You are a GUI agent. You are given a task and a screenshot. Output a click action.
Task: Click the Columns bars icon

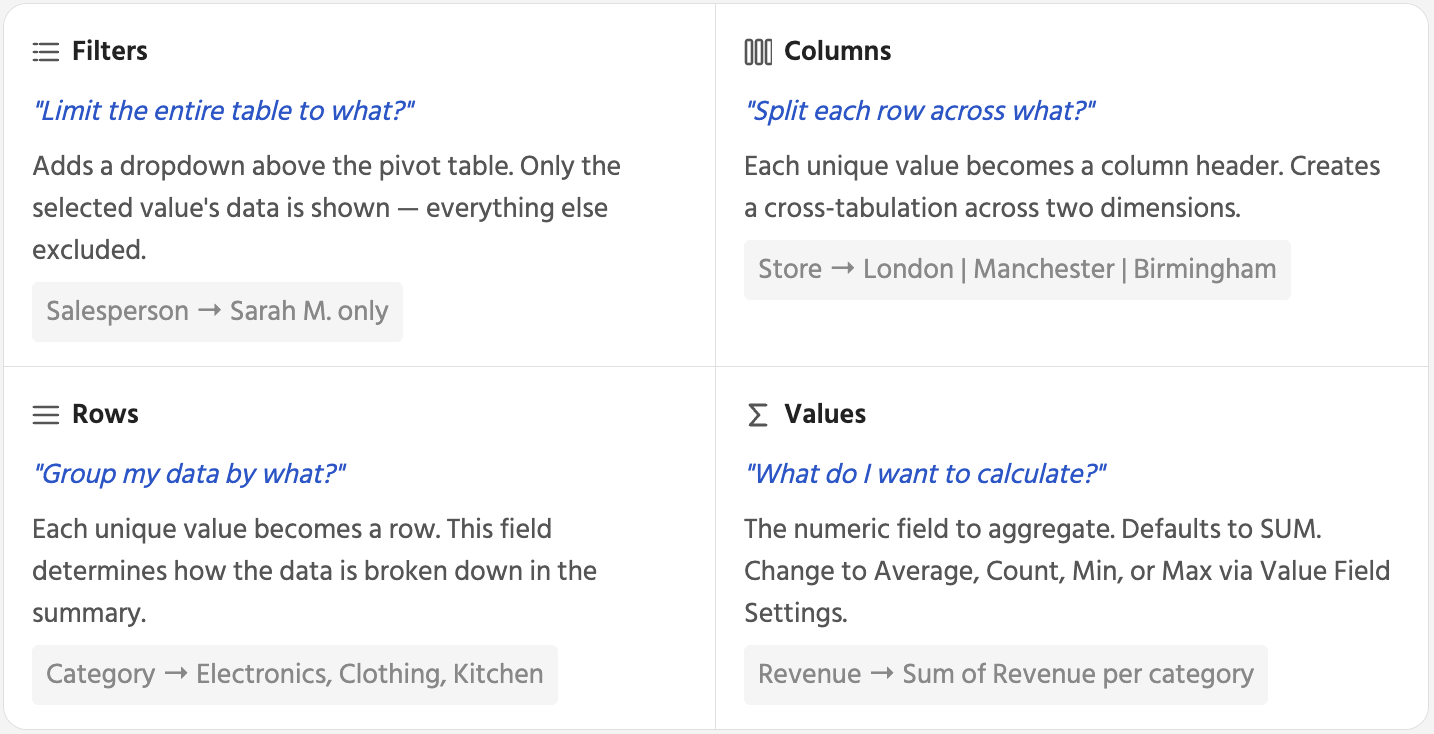758,52
